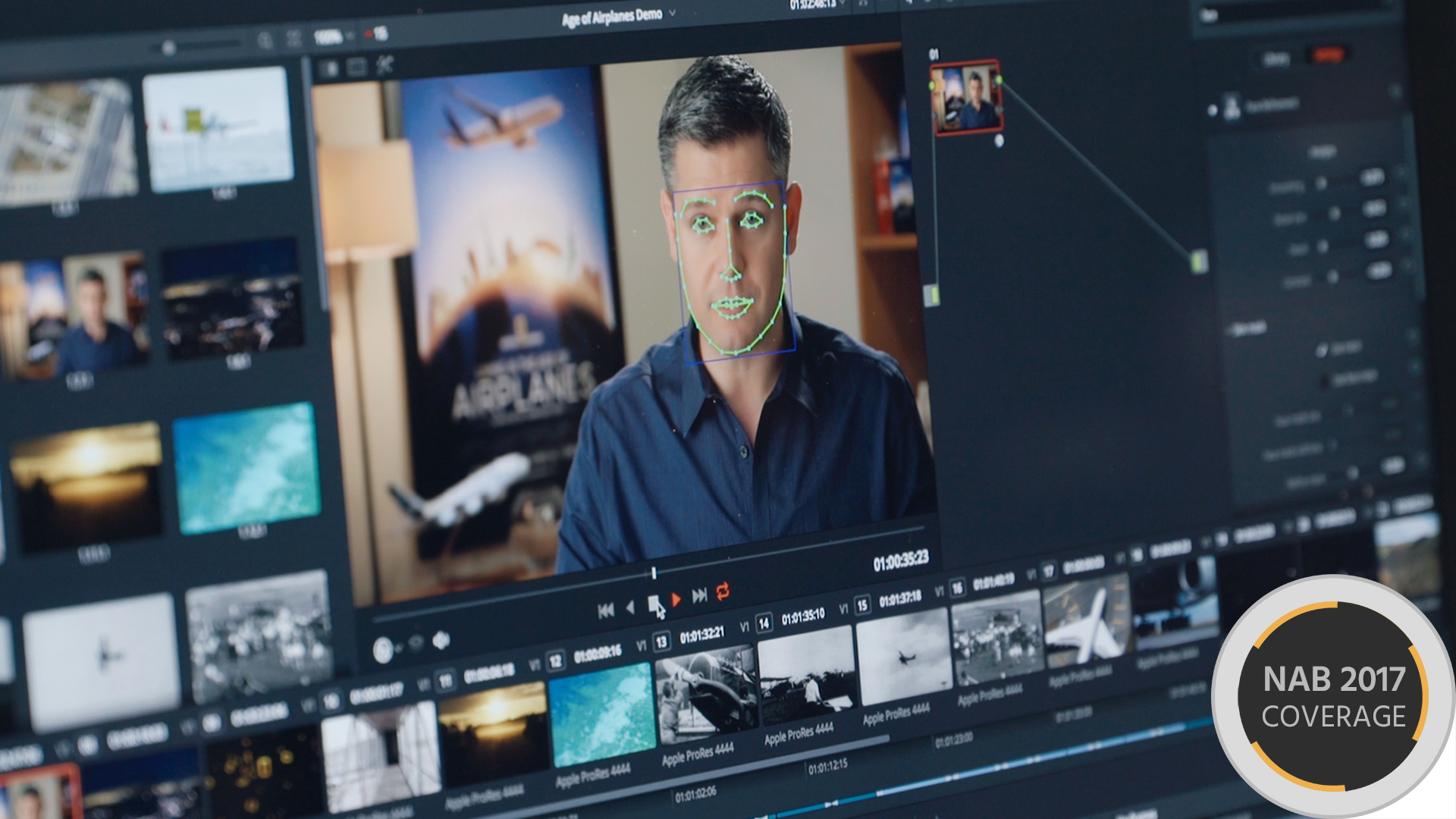The width and height of the screenshot is (1456, 819).
Task: Click the go-to-first-frame transport button
Action: coord(606,610)
